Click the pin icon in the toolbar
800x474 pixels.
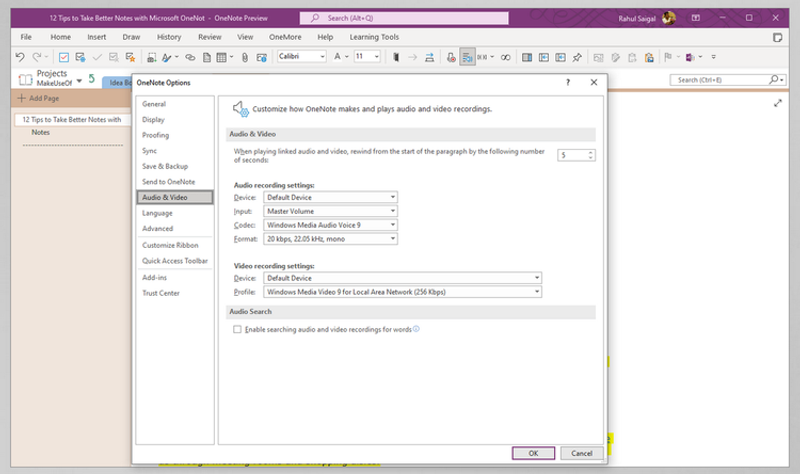click(x=577, y=57)
